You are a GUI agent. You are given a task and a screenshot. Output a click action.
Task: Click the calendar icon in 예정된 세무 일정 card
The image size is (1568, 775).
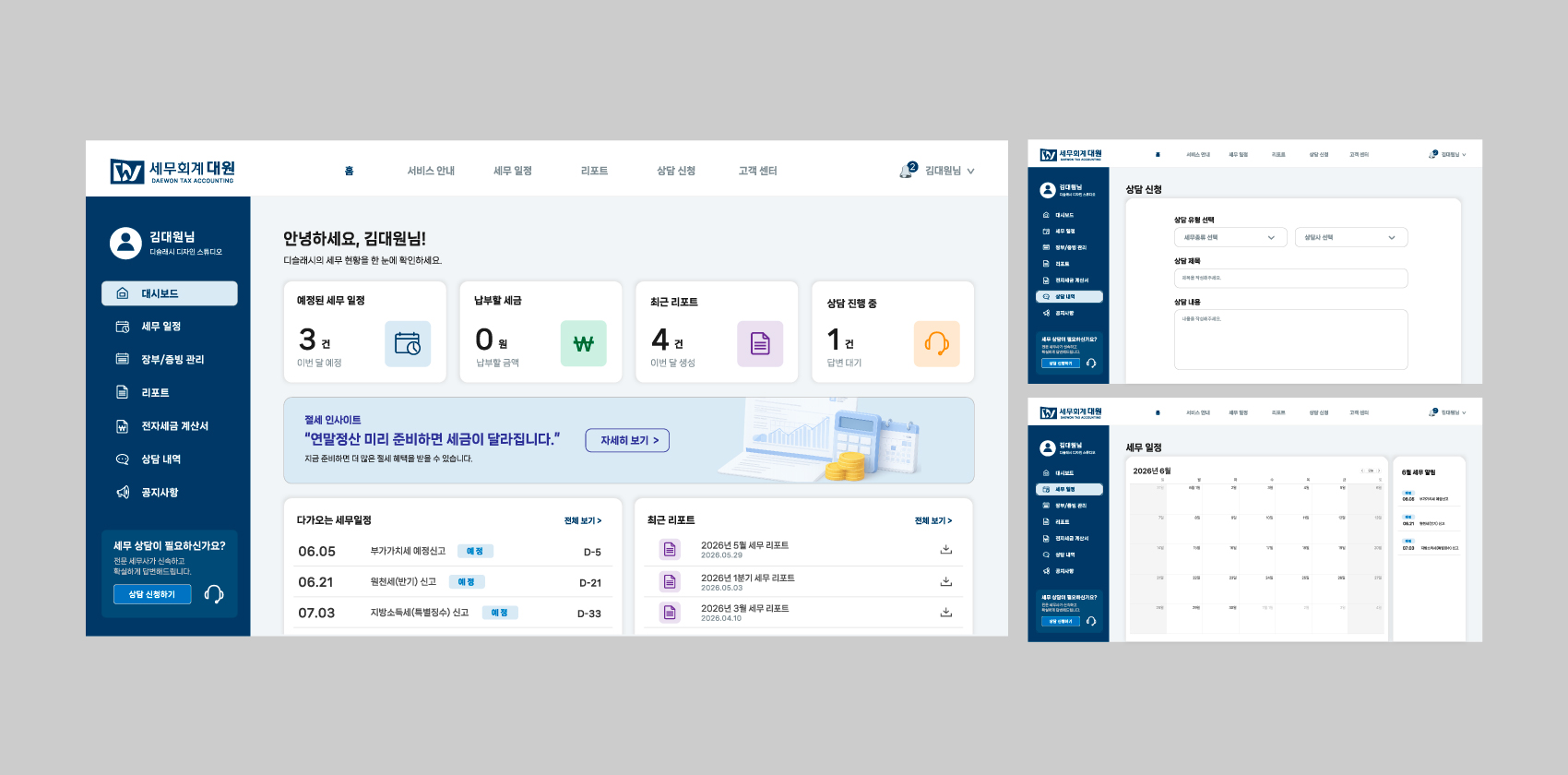[408, 343]
